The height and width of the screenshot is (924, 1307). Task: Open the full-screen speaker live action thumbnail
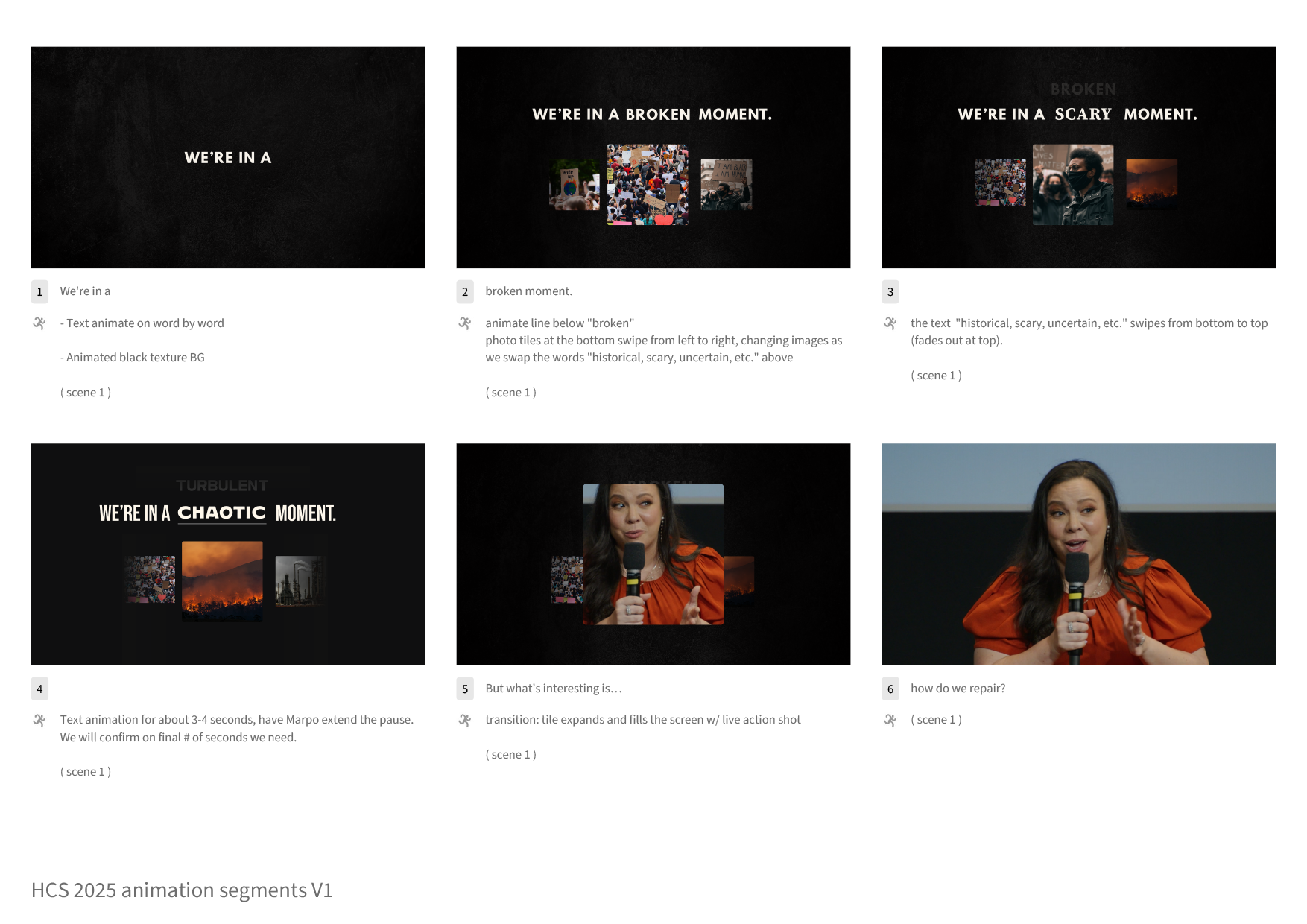[x=1079, y=554]
